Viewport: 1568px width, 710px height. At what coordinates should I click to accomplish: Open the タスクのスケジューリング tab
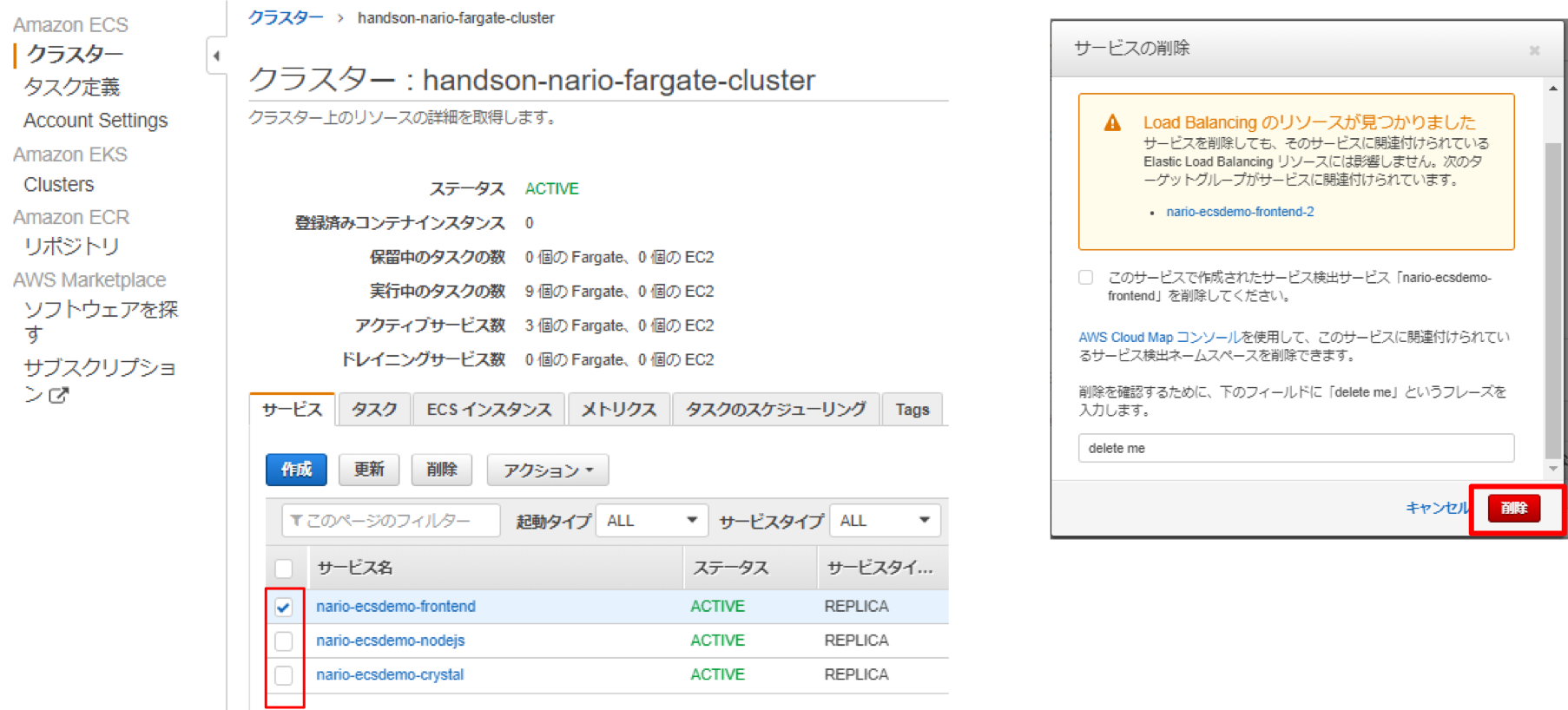pos(776,409)
